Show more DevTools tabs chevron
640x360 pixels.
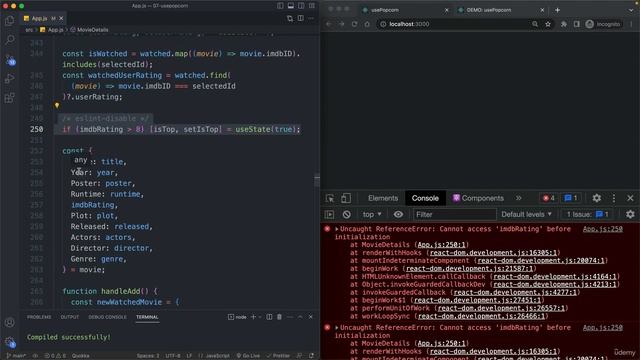(518, 198)
